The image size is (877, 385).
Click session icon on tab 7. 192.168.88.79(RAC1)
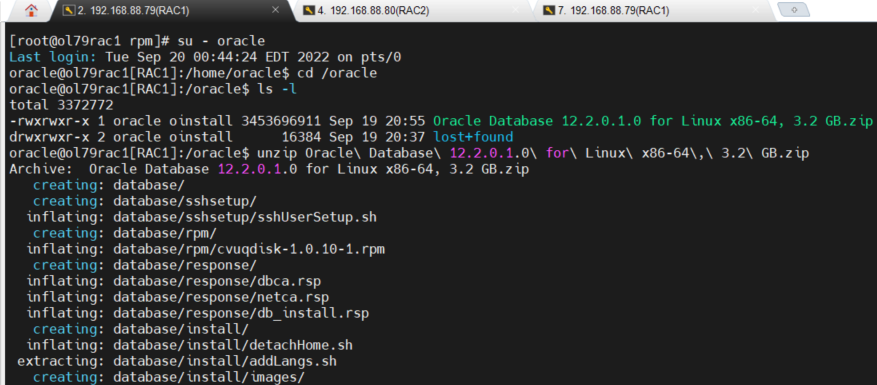(x=549, y=10)
